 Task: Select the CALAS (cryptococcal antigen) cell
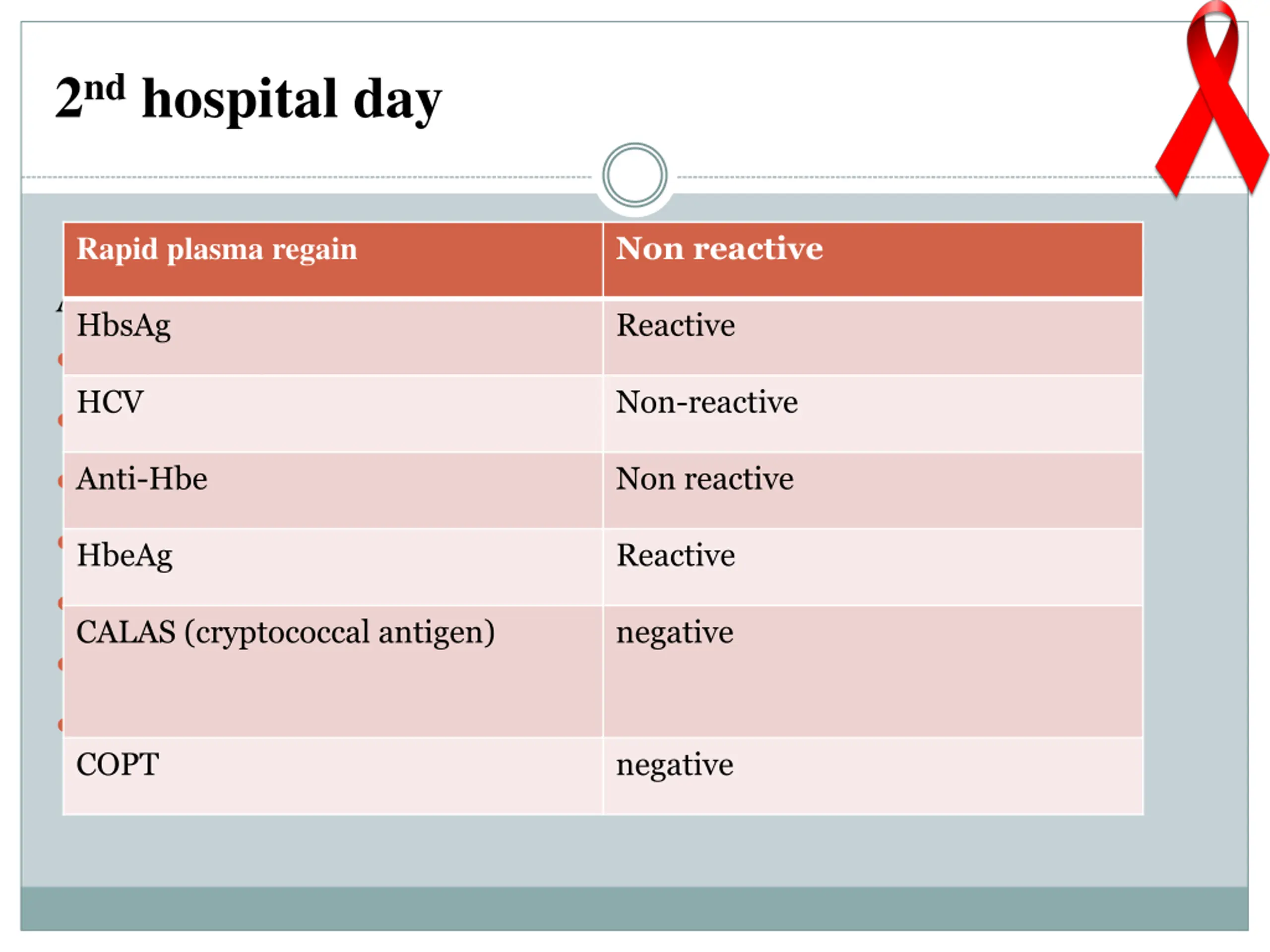click(333, 671)
